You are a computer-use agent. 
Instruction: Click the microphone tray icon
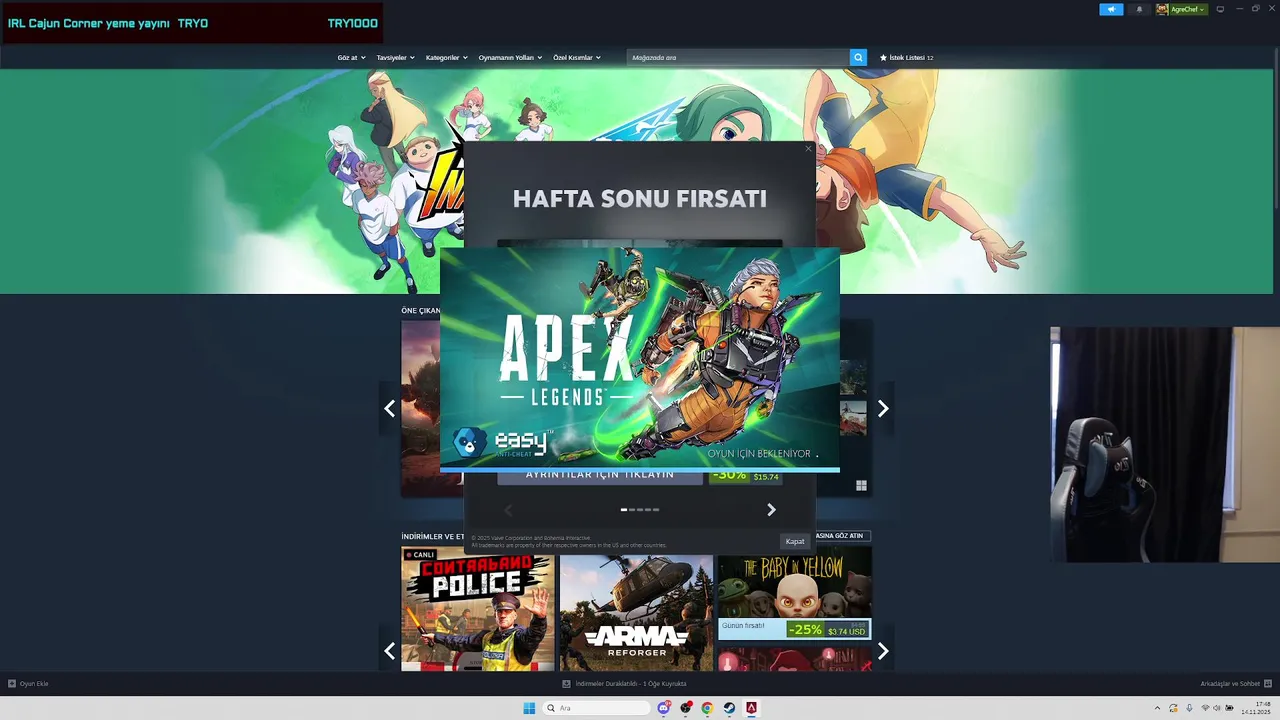coord(1189,708)
